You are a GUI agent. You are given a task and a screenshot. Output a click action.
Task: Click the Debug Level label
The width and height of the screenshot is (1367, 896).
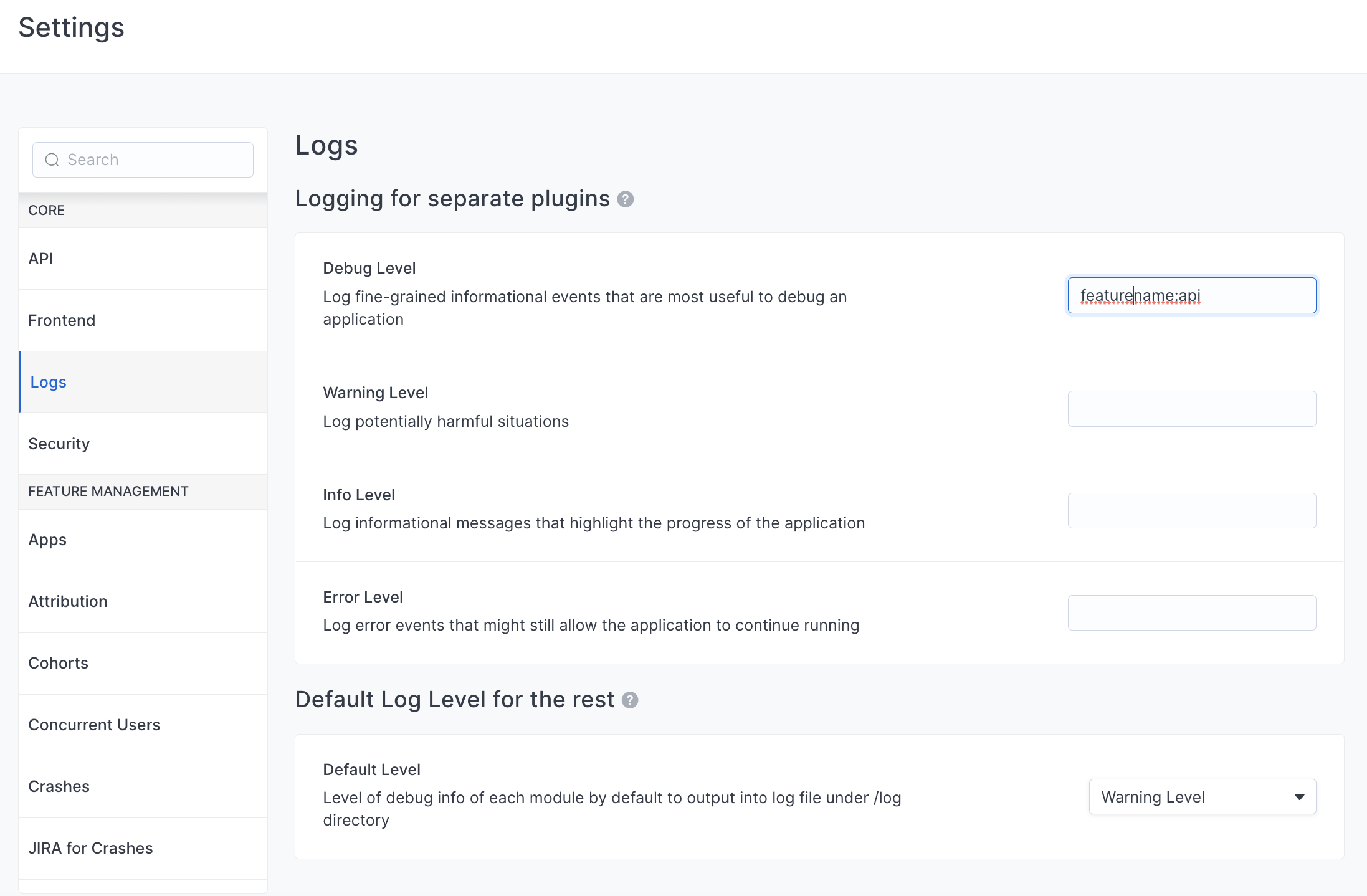[369, 269]
